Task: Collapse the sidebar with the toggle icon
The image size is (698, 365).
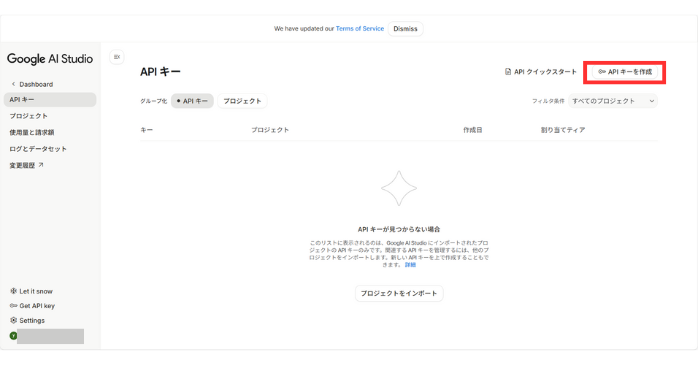Action: pyautogui.click(x=117, y=57)
